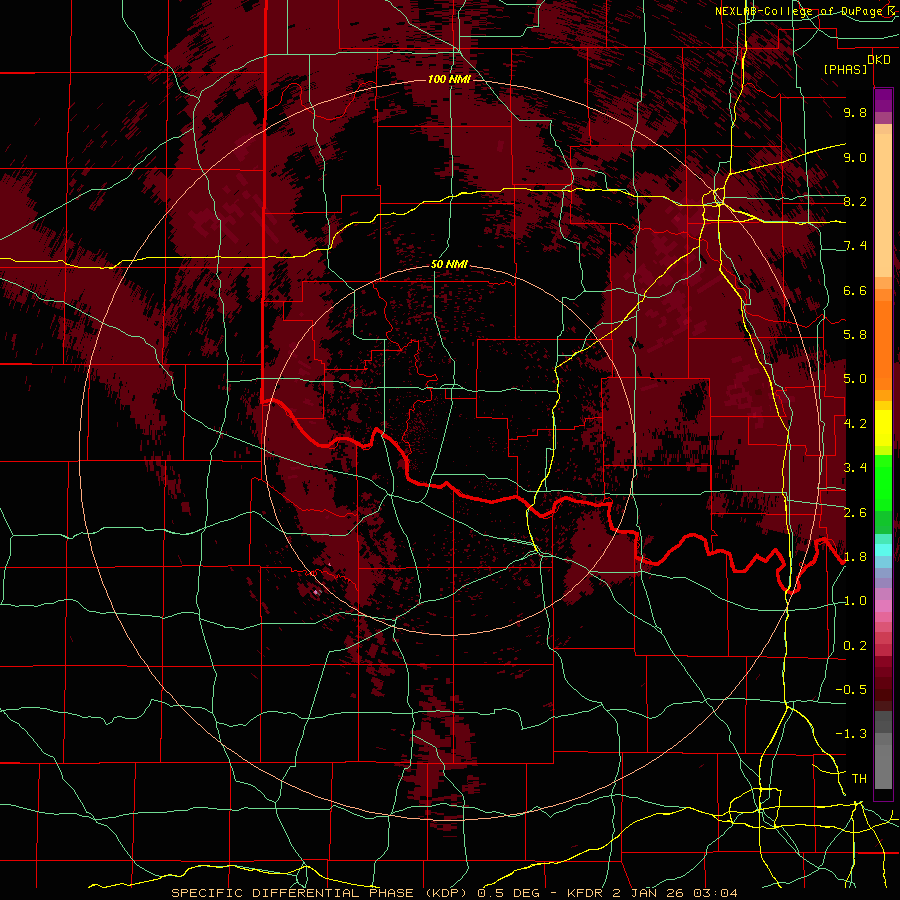Click the 1.0 value on the color scale
This screenshot has width=900, height=900.
tap(855, 601)
